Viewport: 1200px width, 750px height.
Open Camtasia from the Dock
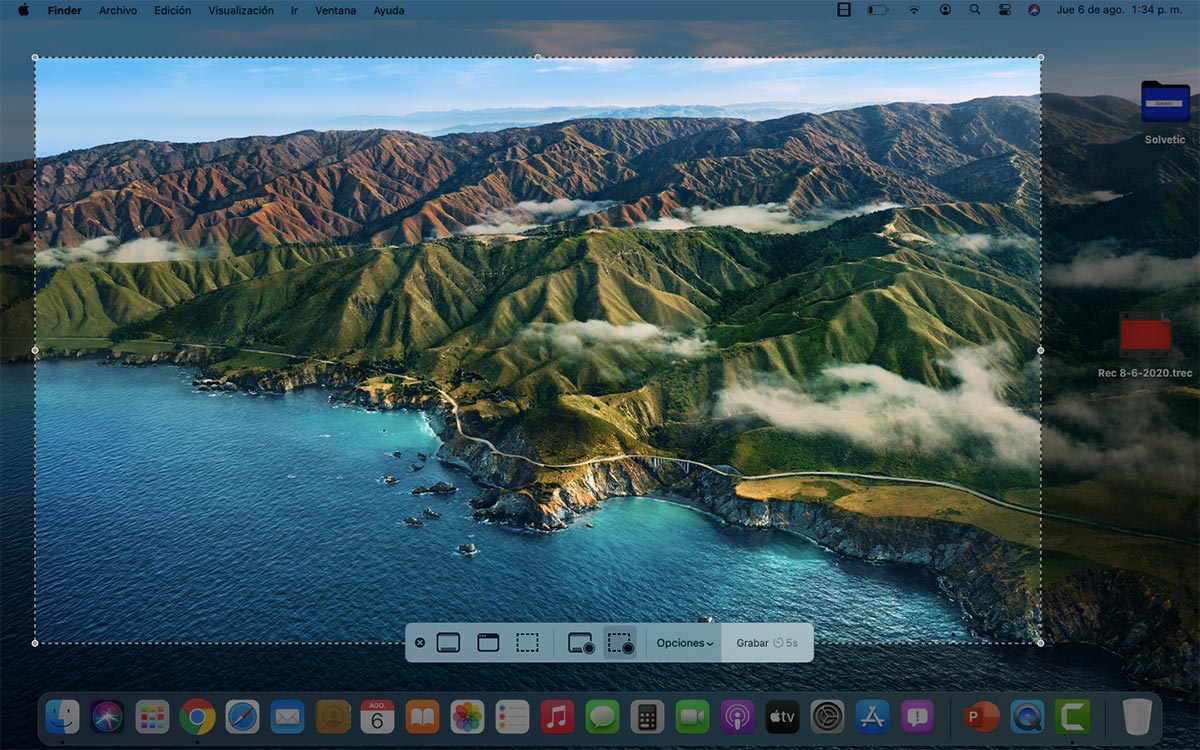1073,717
